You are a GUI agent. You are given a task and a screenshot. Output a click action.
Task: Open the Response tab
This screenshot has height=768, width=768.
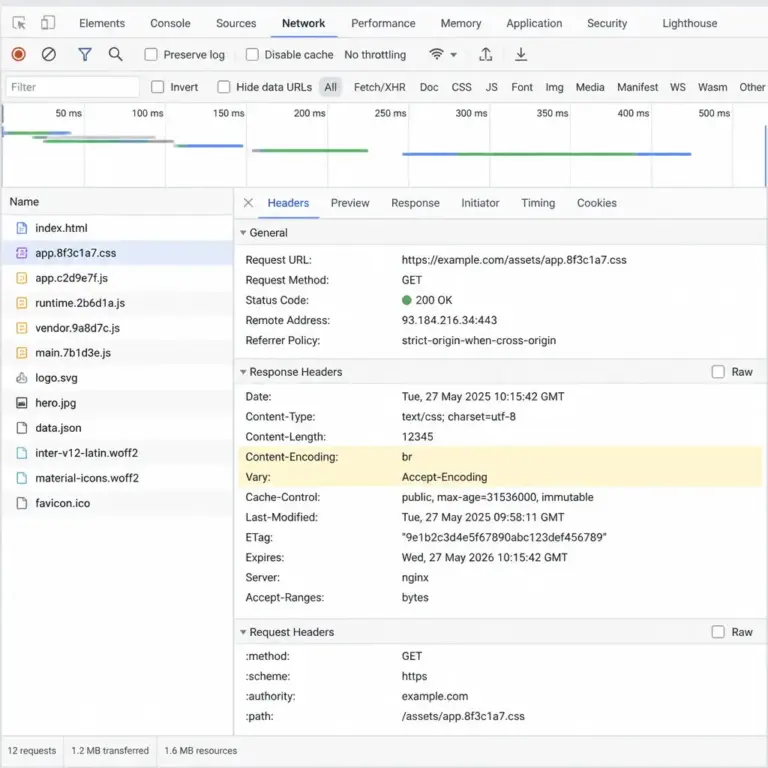click(415, 203)
